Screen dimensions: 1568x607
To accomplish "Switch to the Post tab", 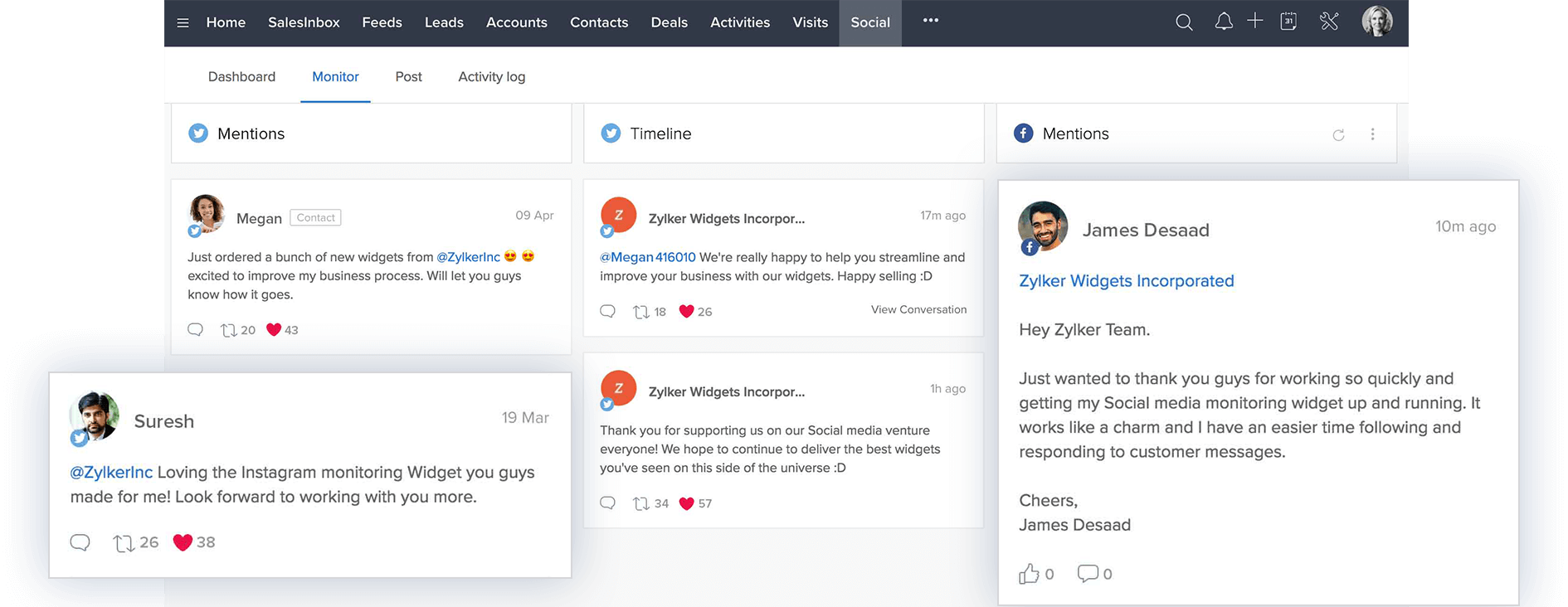I will pyautogui.click(x=408, y=76).
